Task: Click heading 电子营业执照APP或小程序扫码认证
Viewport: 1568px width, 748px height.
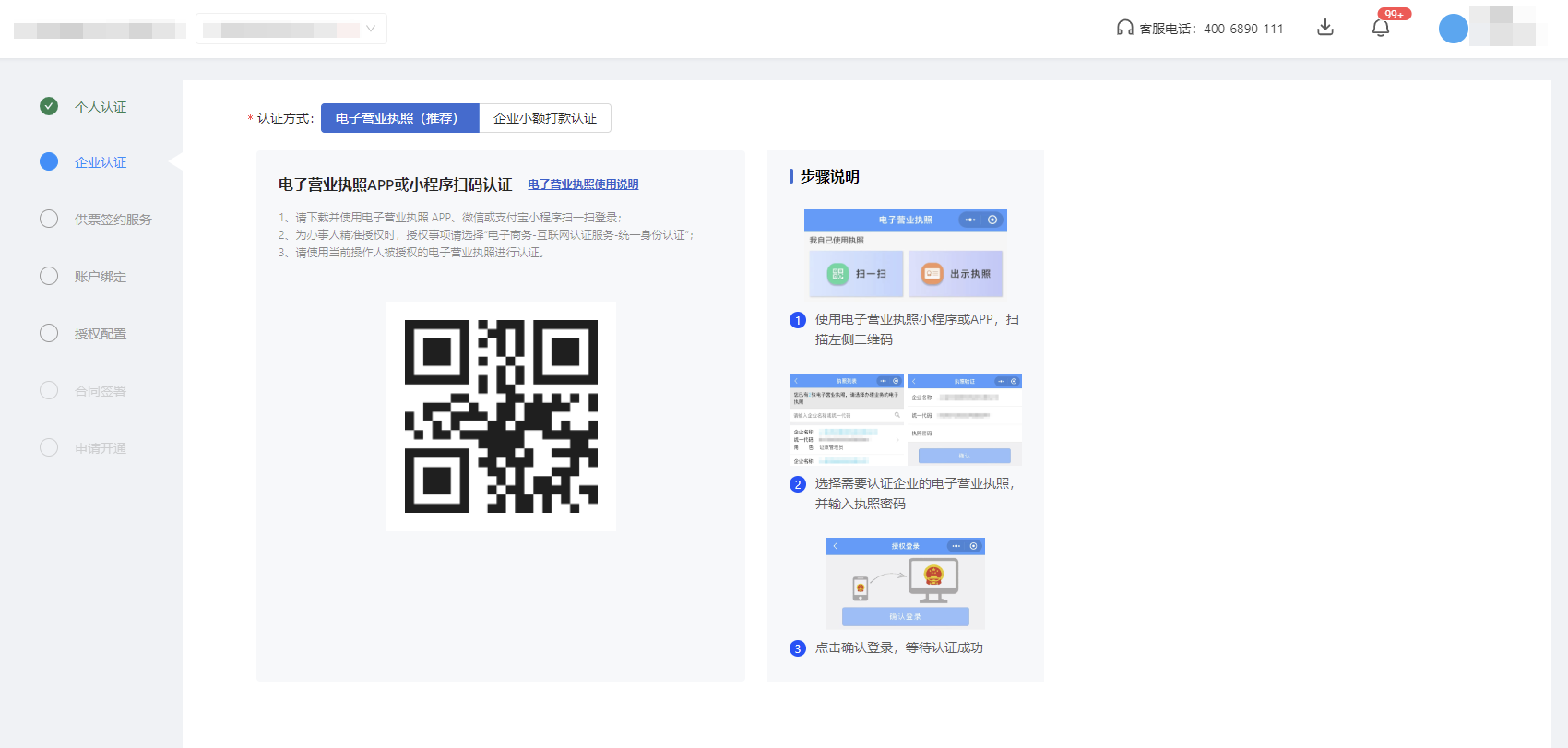Action: (395, 184)
